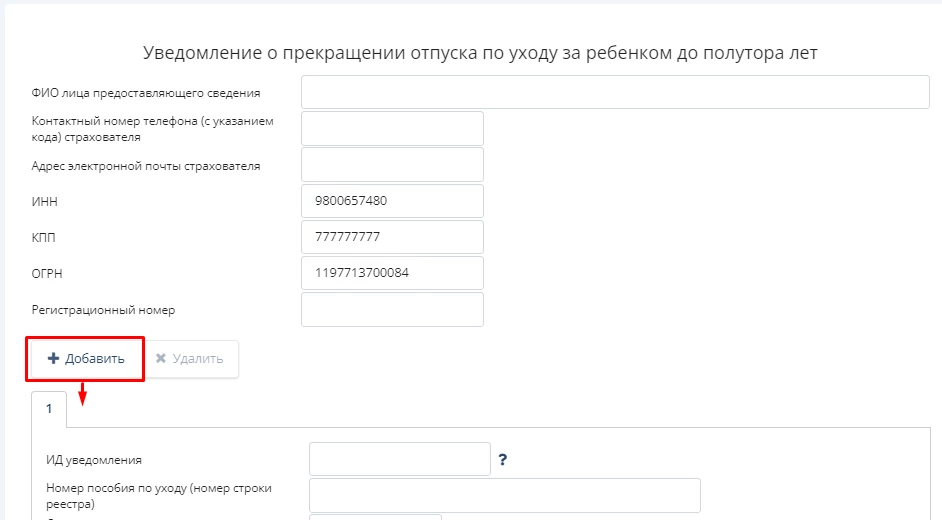
Task: Click the question mark help icon
Action: click(x=503, y=460)
